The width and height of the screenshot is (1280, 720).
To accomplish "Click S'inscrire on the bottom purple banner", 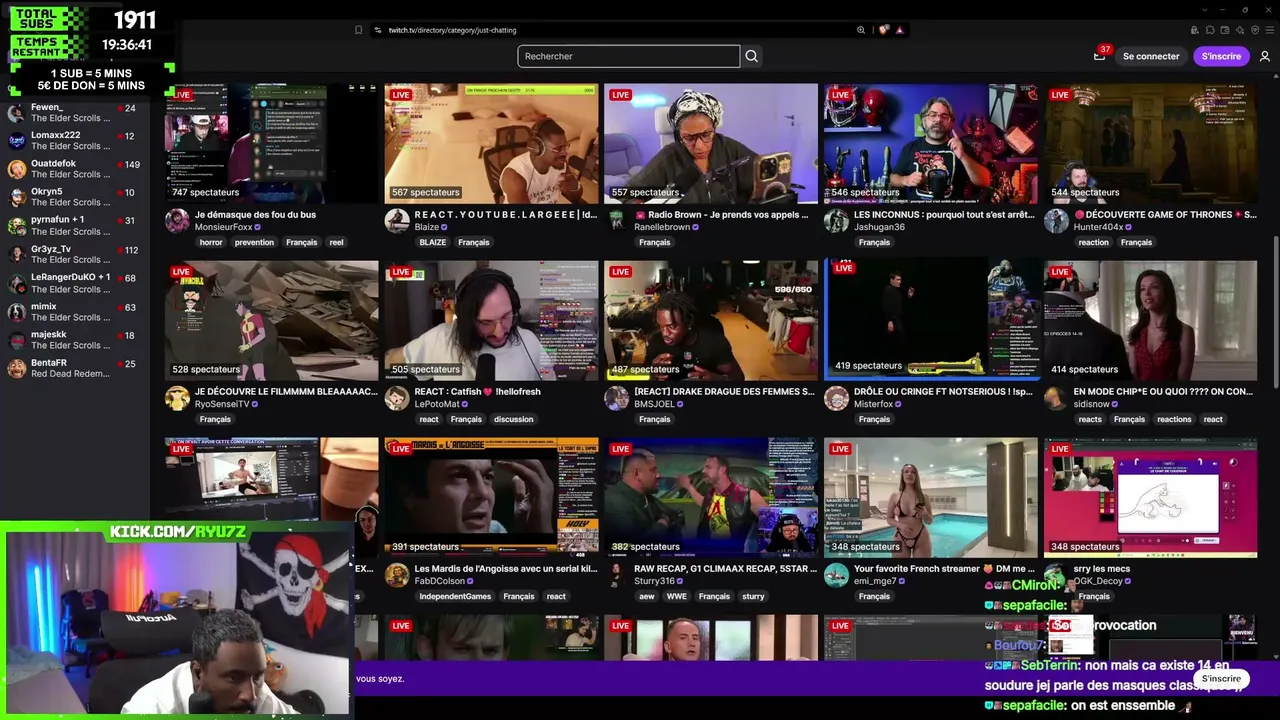I will pyautogui.click(x=1221, y=678).
